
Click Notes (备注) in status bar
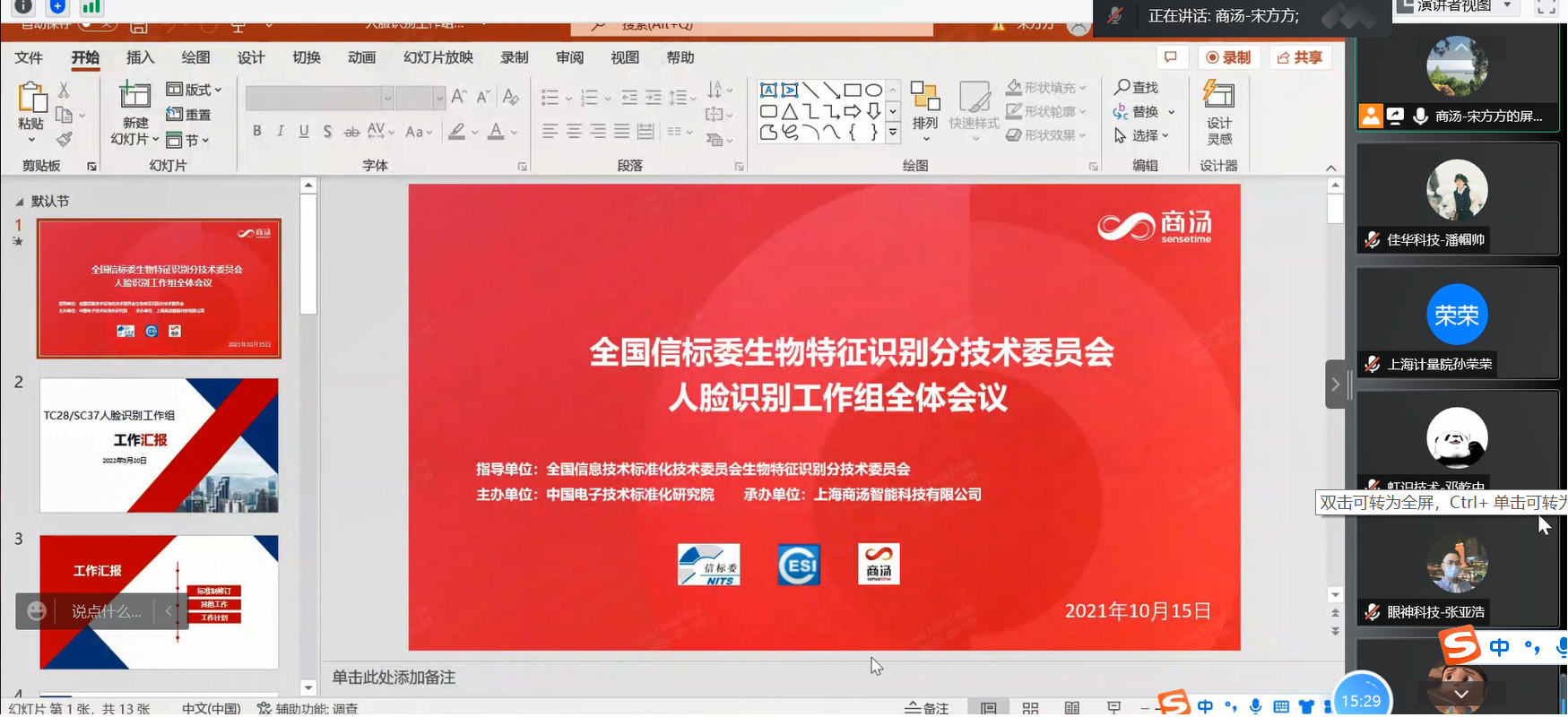927,708
